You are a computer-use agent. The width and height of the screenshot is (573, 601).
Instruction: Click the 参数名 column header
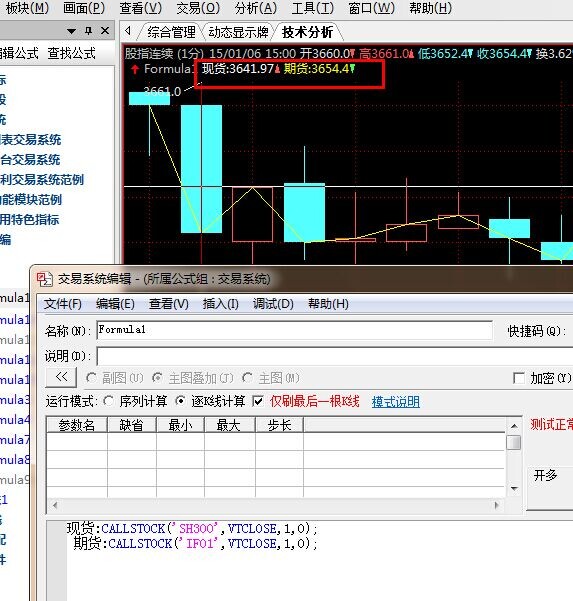pyautogui.click(x=77, y=425)
